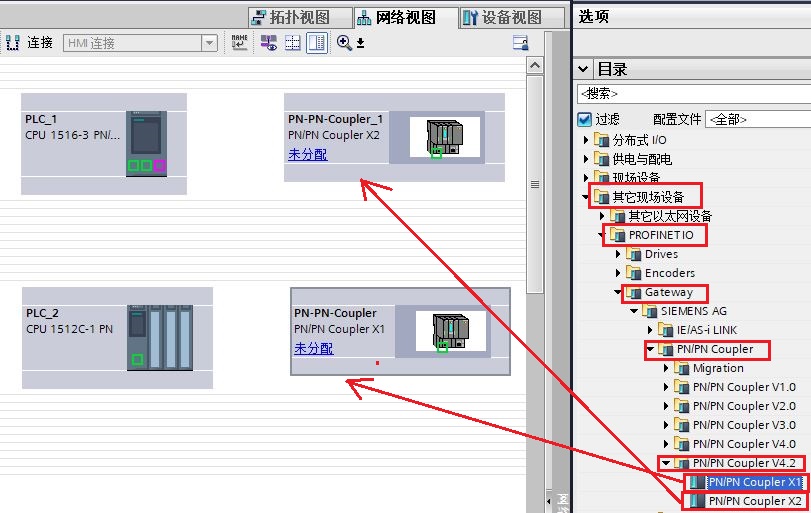
Task: Select PN/PN Coupler X2 catalog item
Action: coord(755,501)
